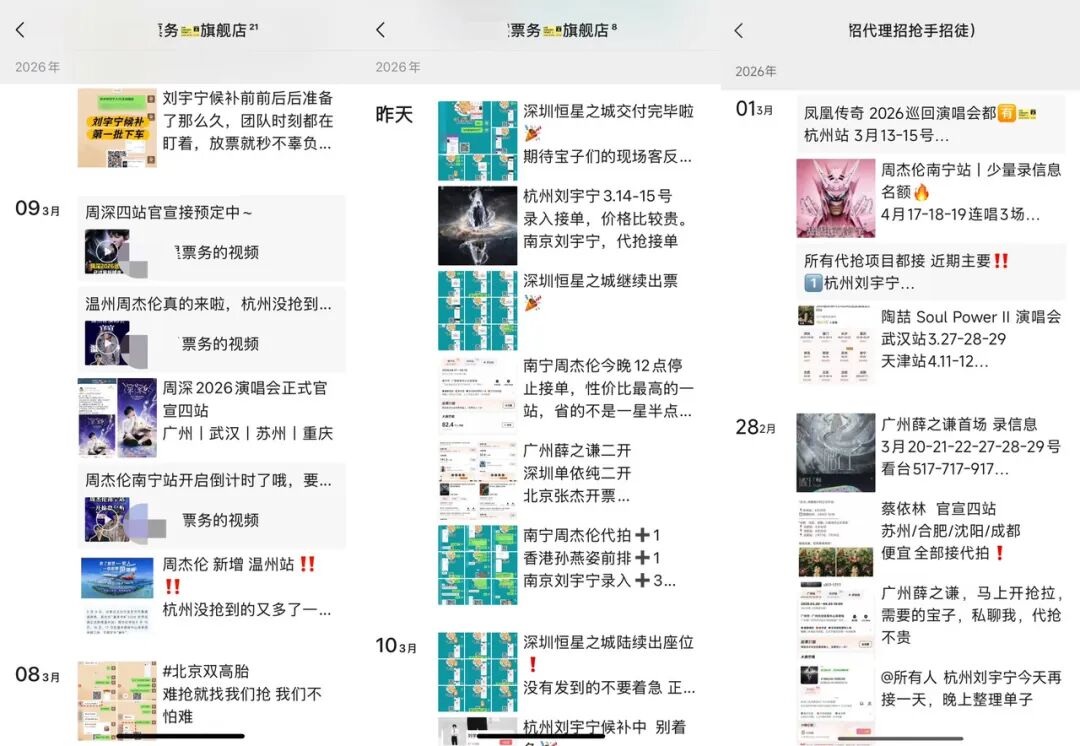Play the 周杰伦南宁站开启倒计时 video
The width and height of the screenshot is (1080, 746).
click(x=107, y=519)
